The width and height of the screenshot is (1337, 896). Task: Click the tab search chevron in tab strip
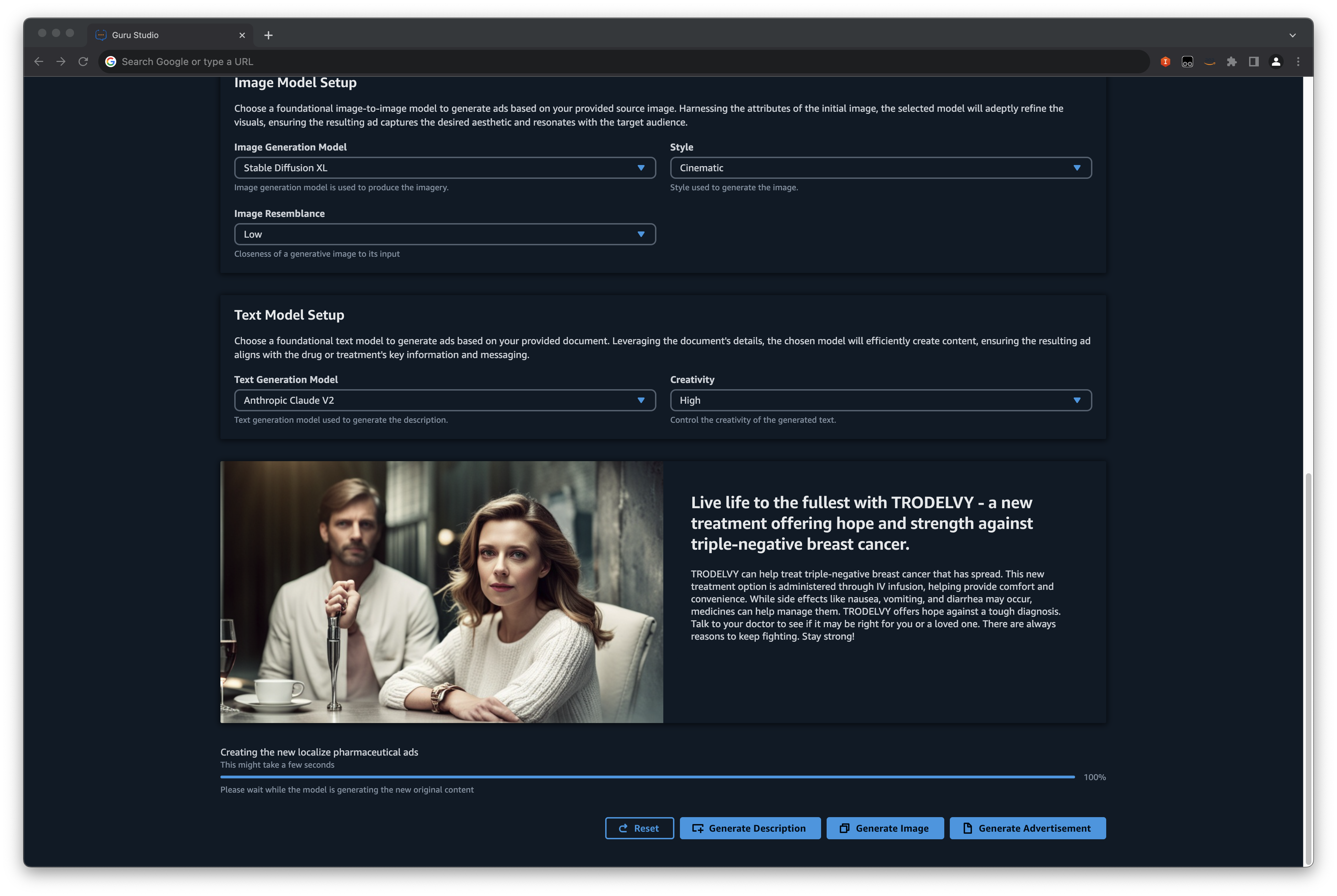click(x=1292, y=35)
